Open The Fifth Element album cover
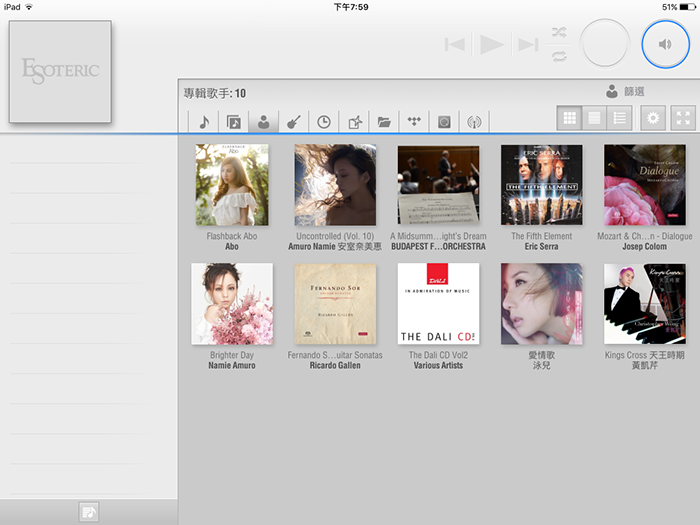 (542, 184)
